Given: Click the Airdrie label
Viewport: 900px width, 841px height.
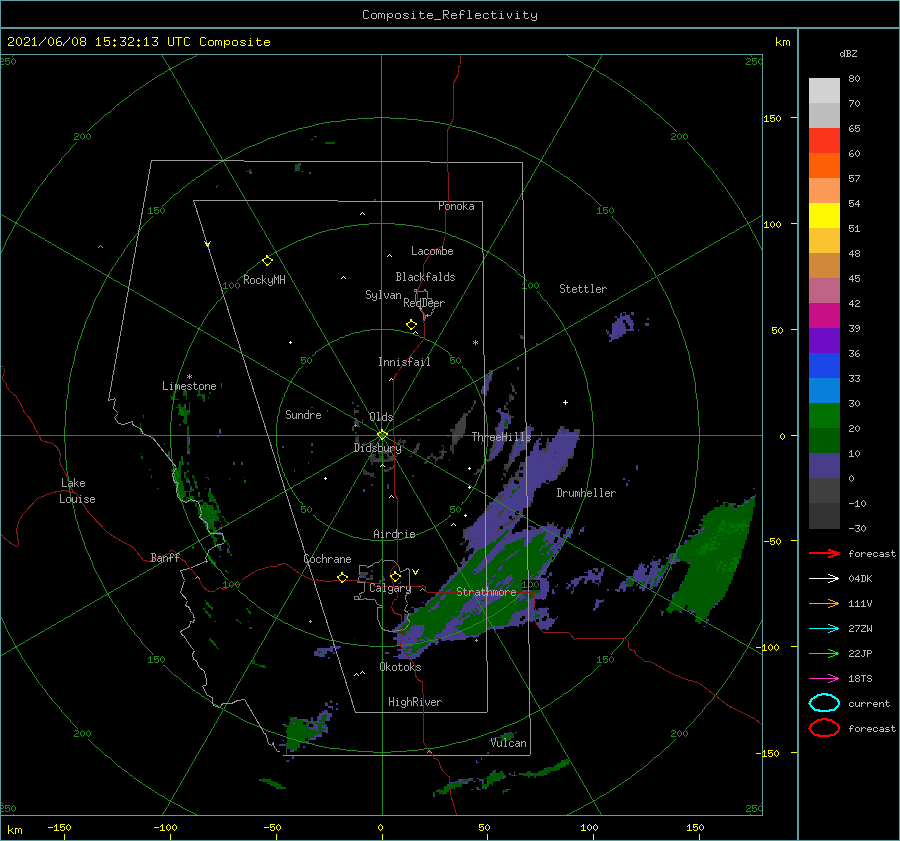Looking at the screenshot, I should (394, 534).
